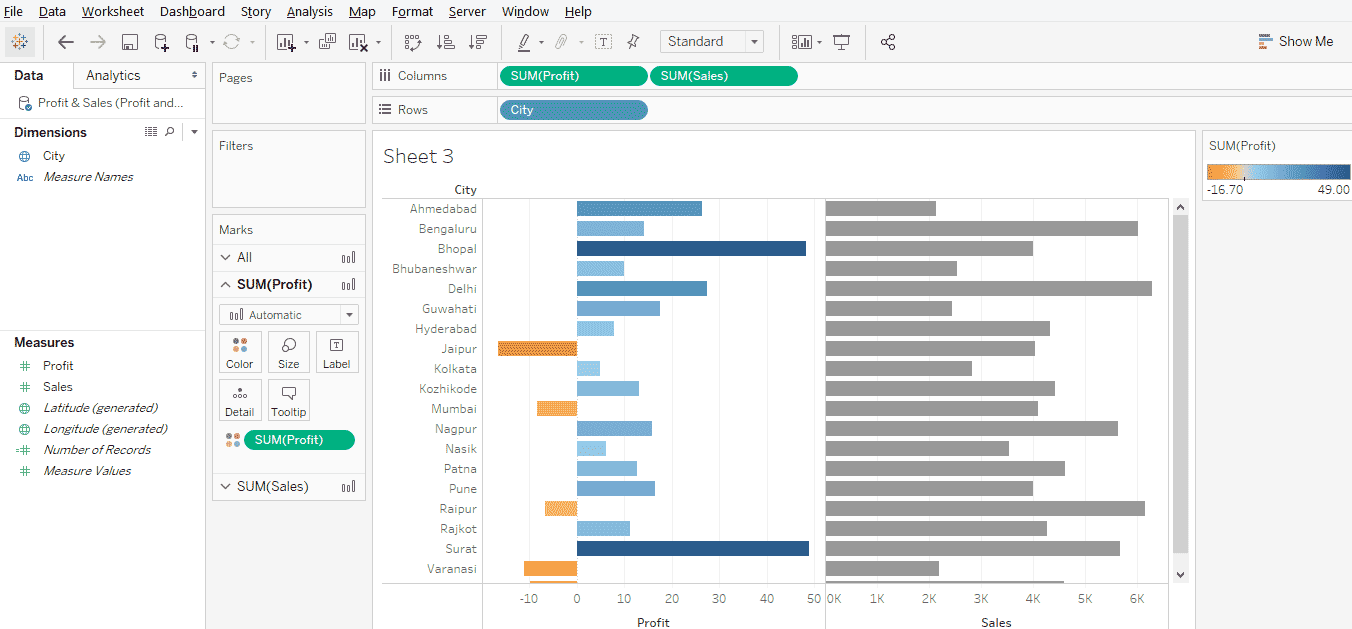Open the Analysis menu
Image resolution: width=1352 pixels, height=629 pixels.
coord(310,11)
